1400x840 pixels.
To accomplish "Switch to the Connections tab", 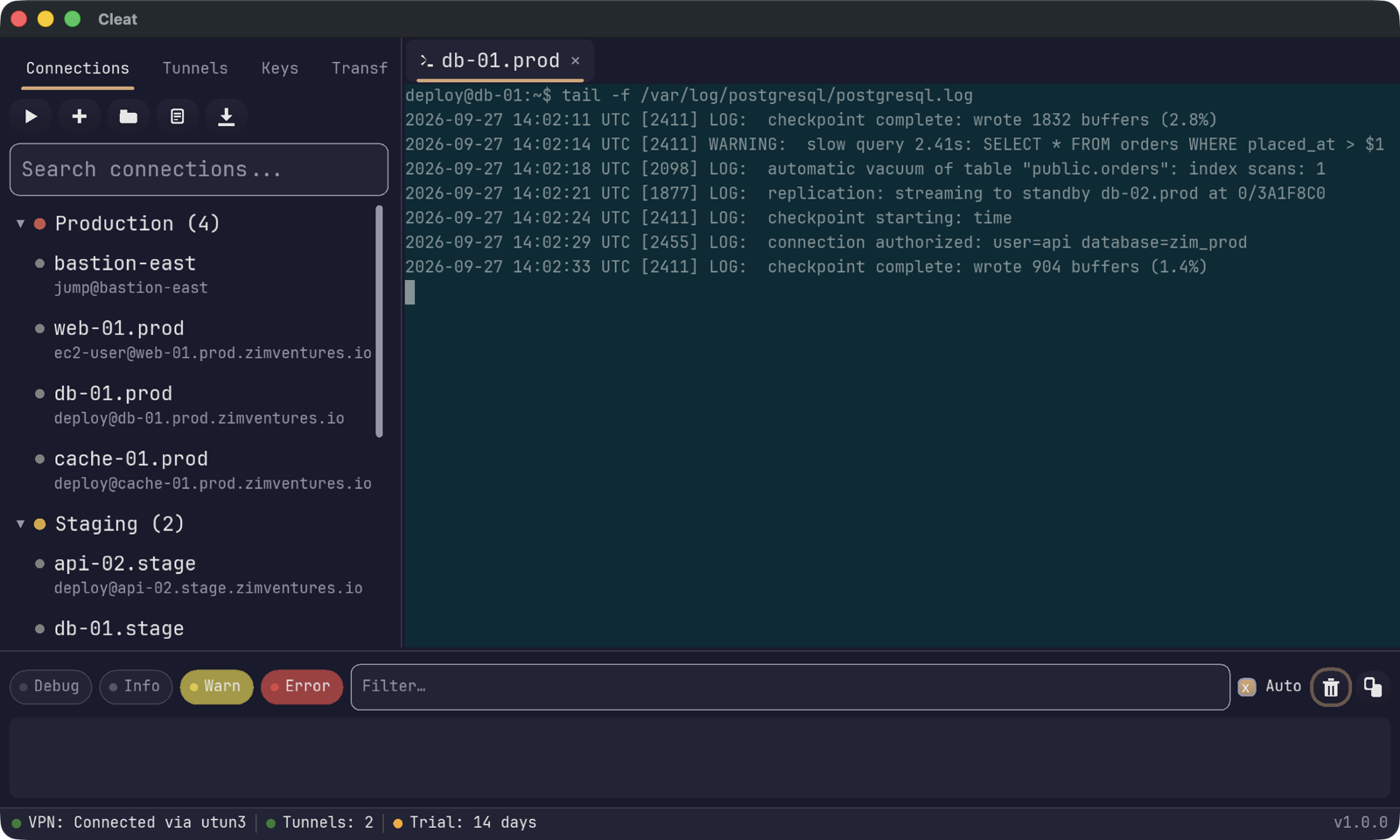I will pos(77,68).
